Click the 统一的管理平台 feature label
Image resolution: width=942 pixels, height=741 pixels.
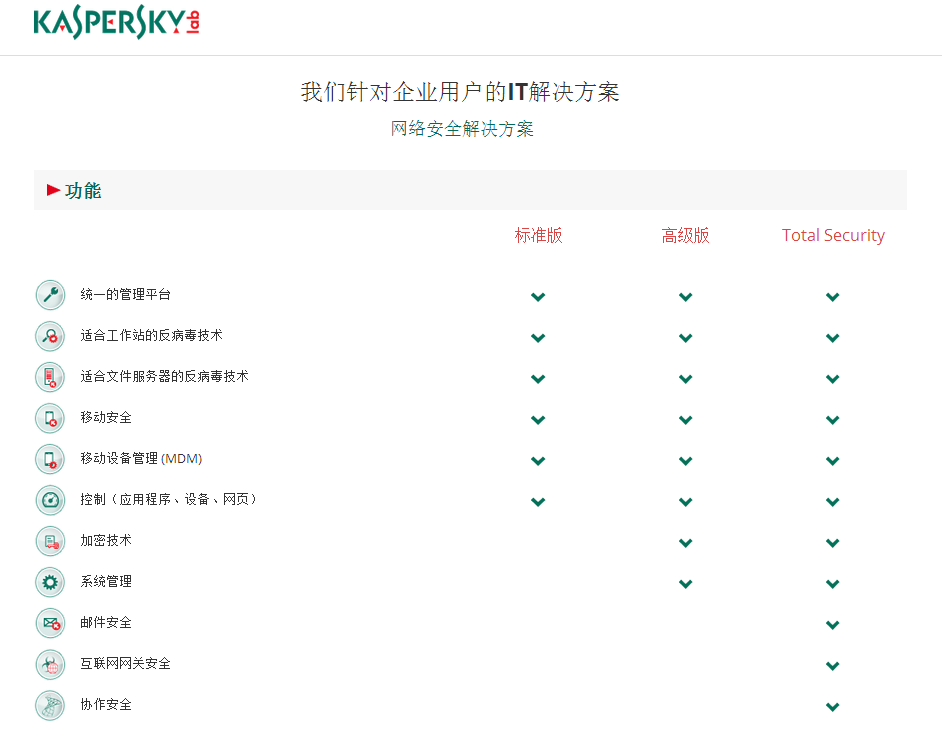126,294
